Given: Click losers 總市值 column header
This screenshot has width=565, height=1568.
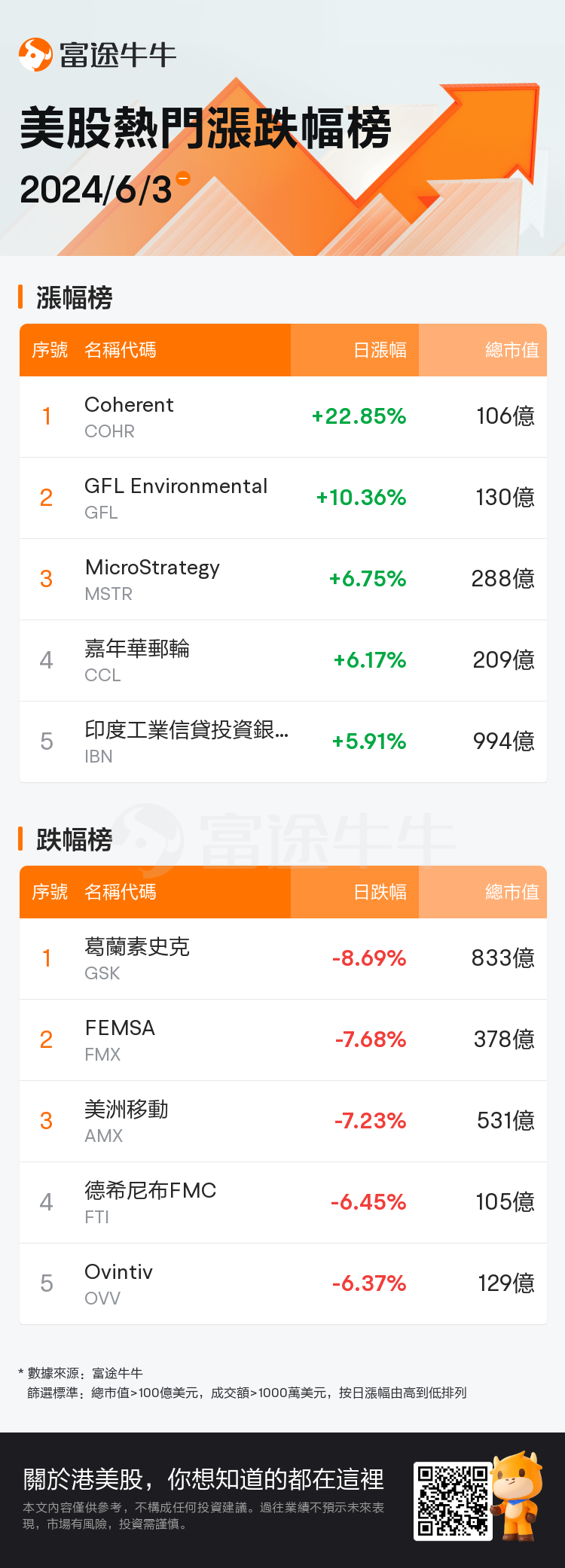Looking at the screenshot, I should point(512,892).
